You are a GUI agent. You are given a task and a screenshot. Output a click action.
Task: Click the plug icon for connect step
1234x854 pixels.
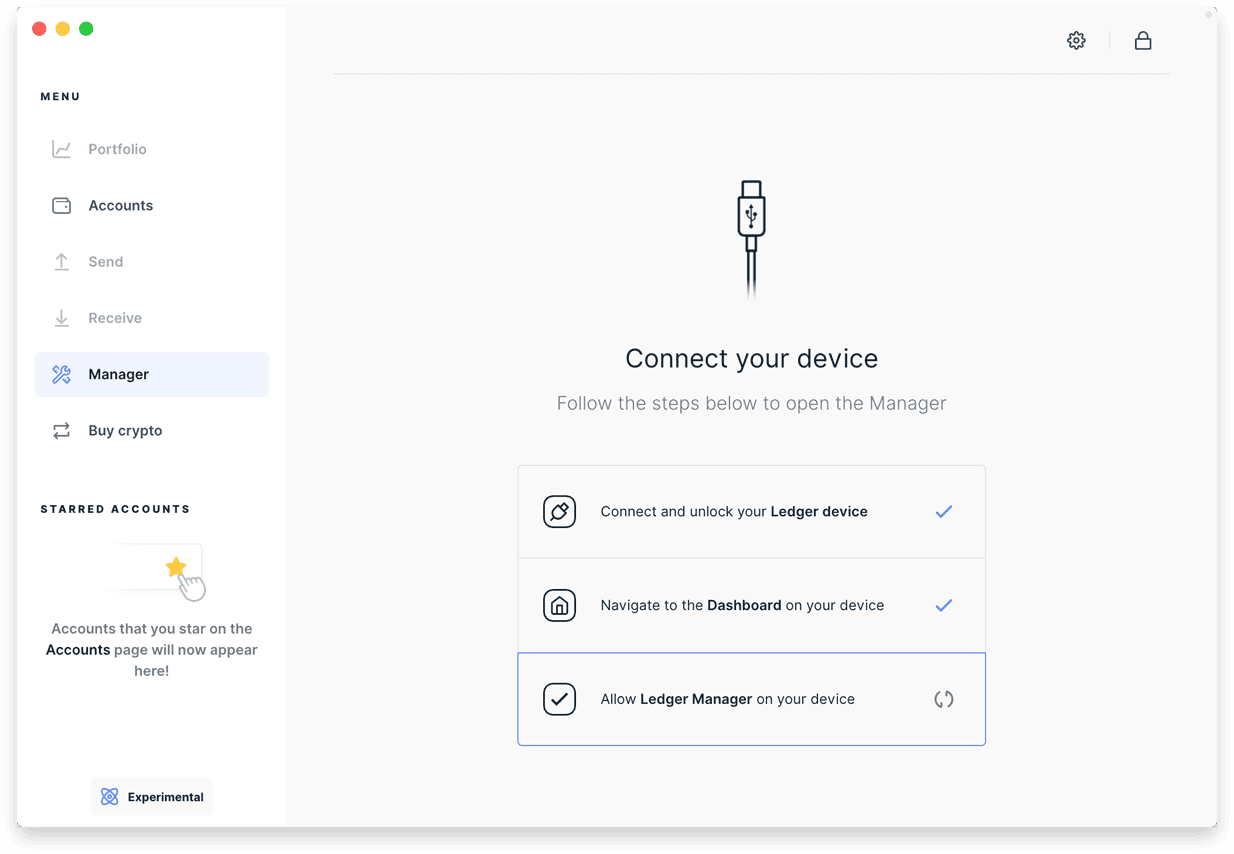559,512
